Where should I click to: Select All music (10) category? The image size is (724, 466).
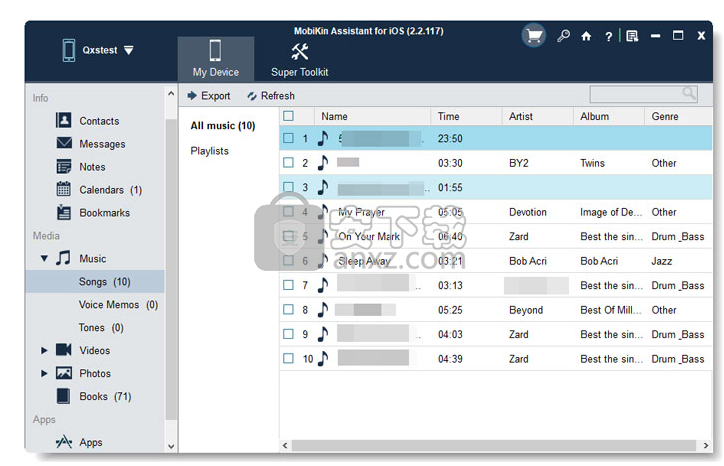click(223, 126)
